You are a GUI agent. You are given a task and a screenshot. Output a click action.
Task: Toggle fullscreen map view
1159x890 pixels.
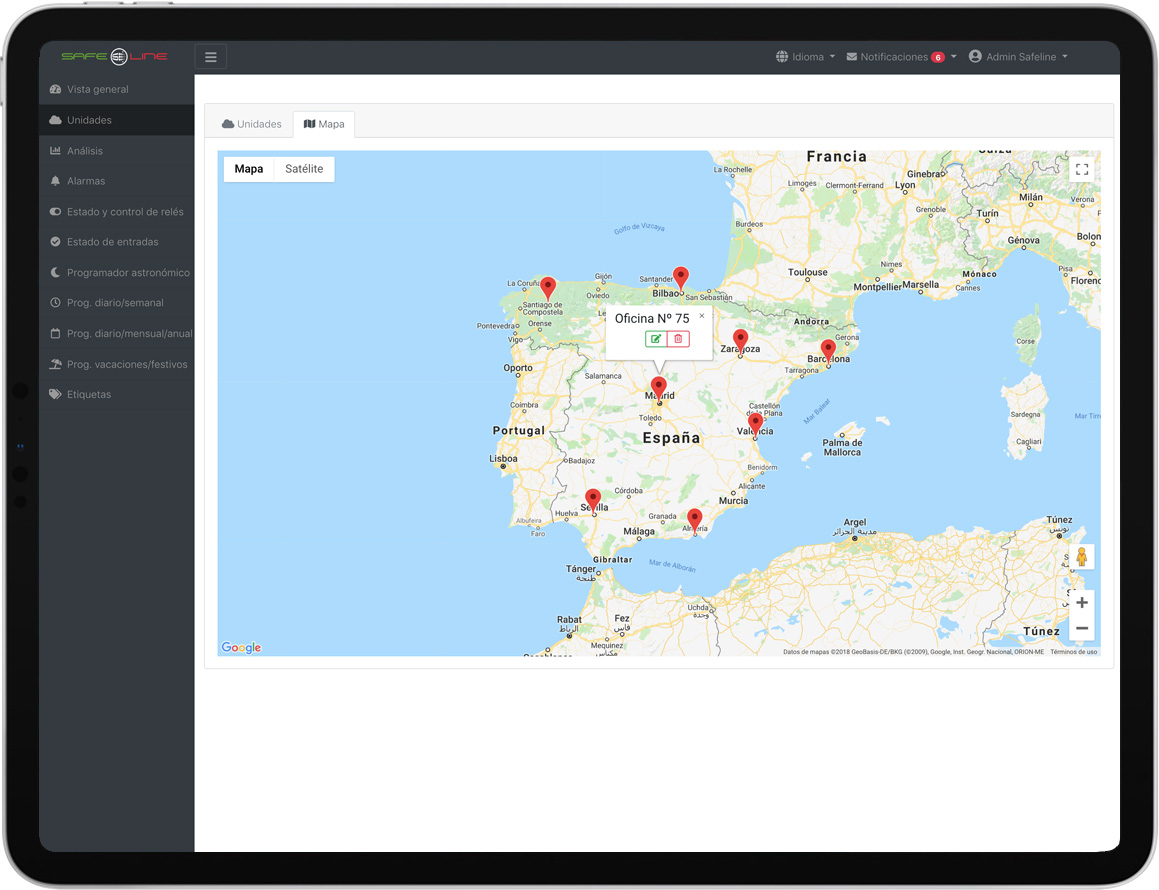[1082, 169]
